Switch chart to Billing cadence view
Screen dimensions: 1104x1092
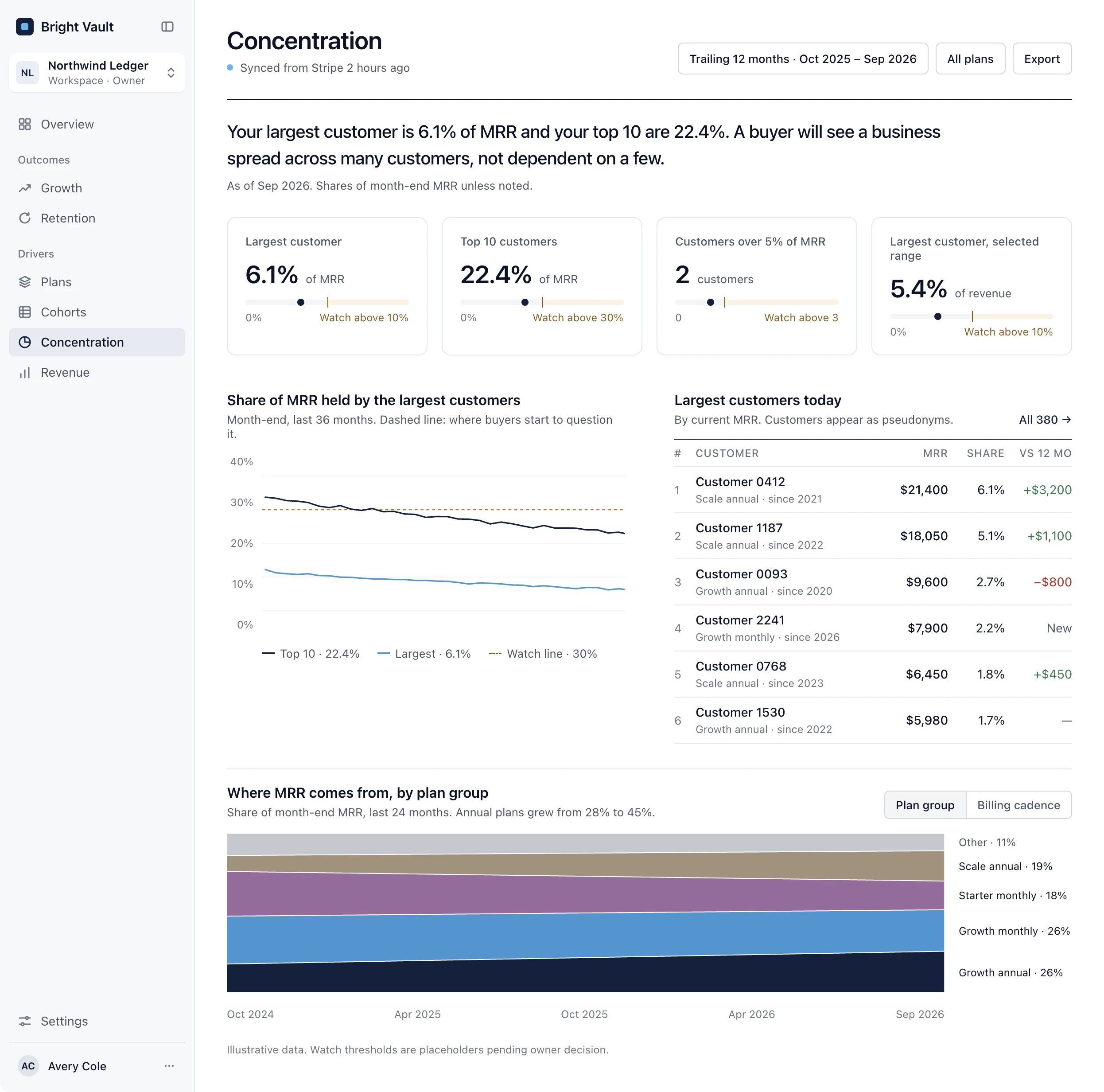[x=1018, y=805]
